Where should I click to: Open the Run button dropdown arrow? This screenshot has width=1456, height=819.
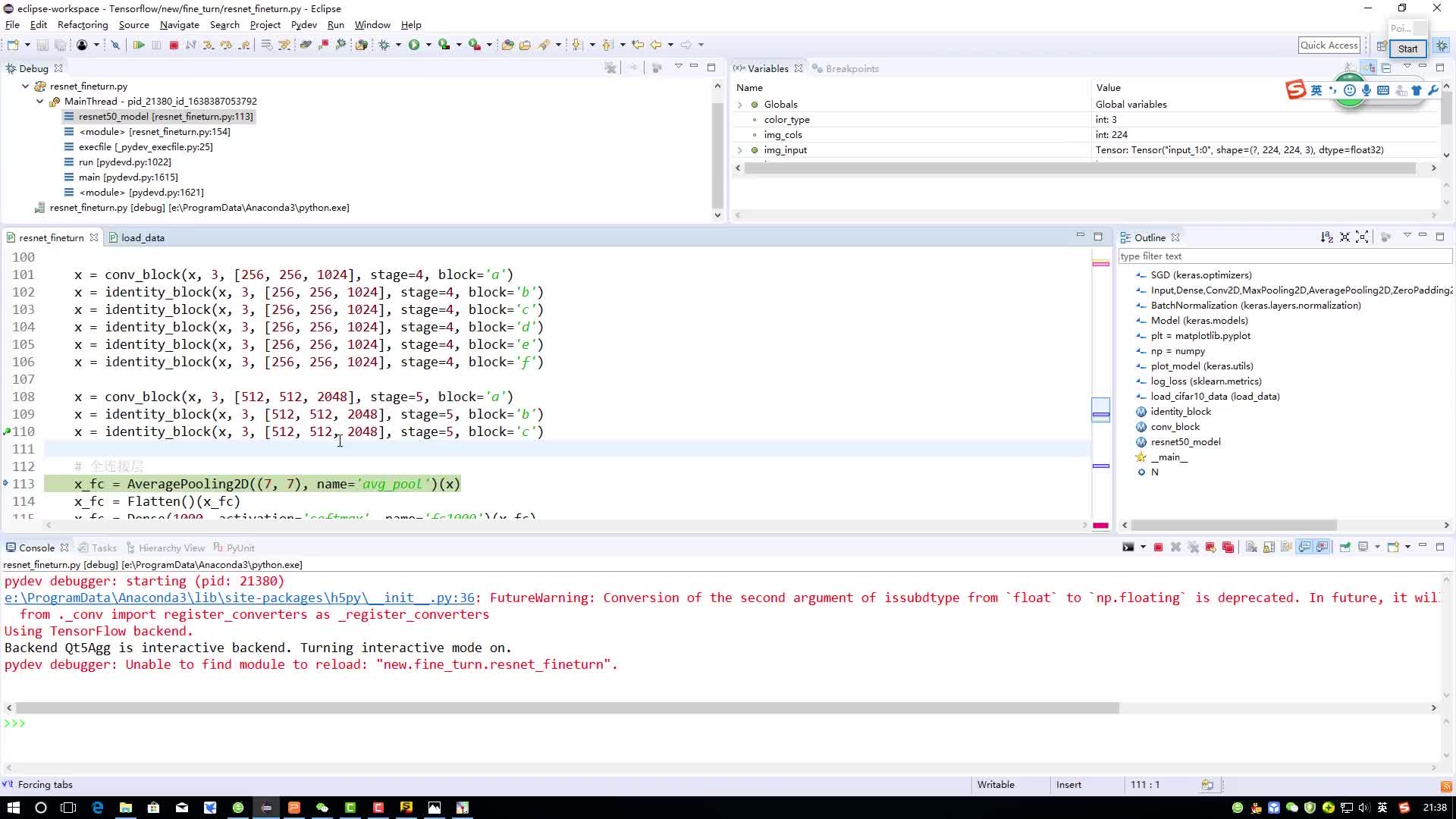click(428, 45)
